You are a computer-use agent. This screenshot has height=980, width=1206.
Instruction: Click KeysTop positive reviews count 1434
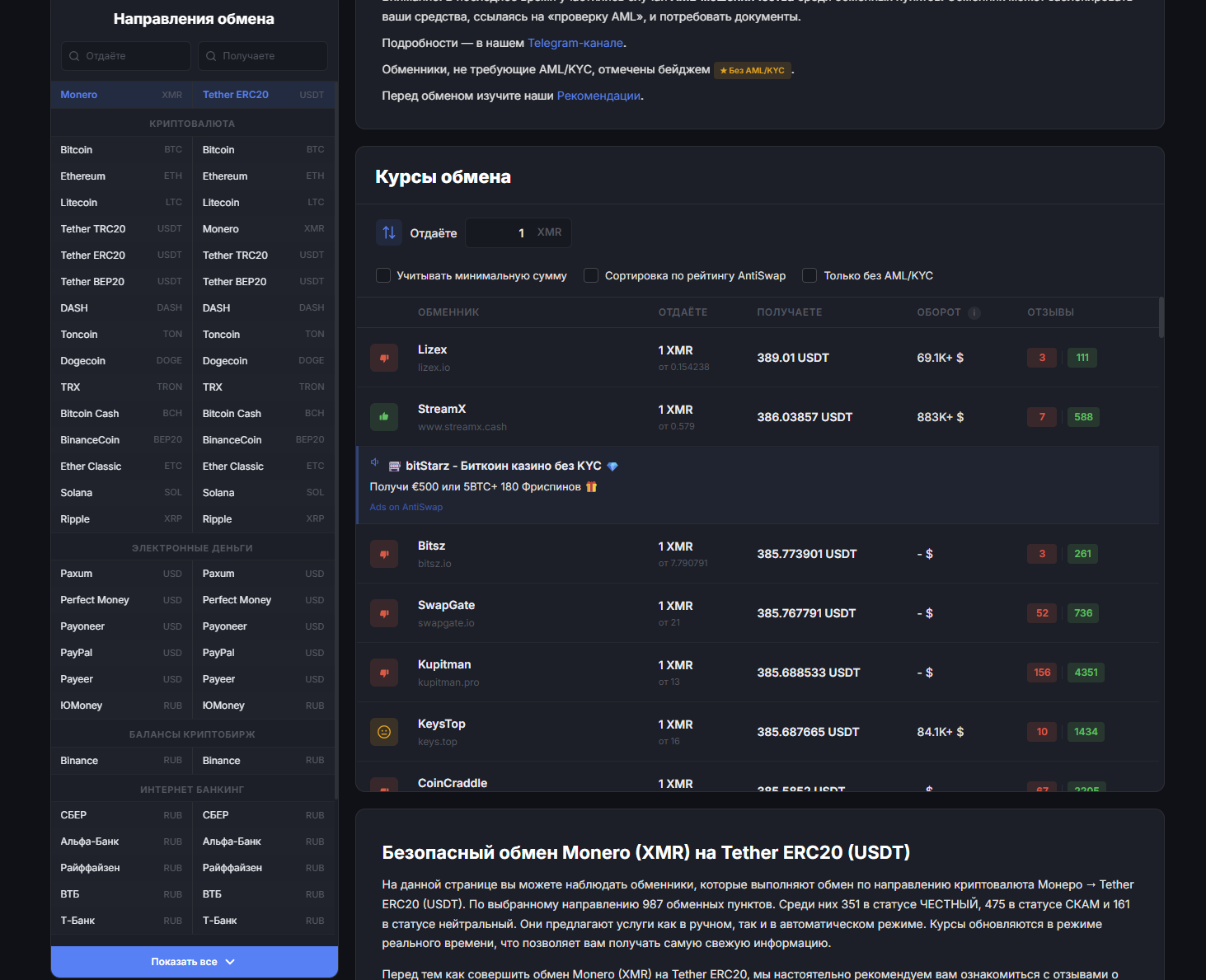1086,732
